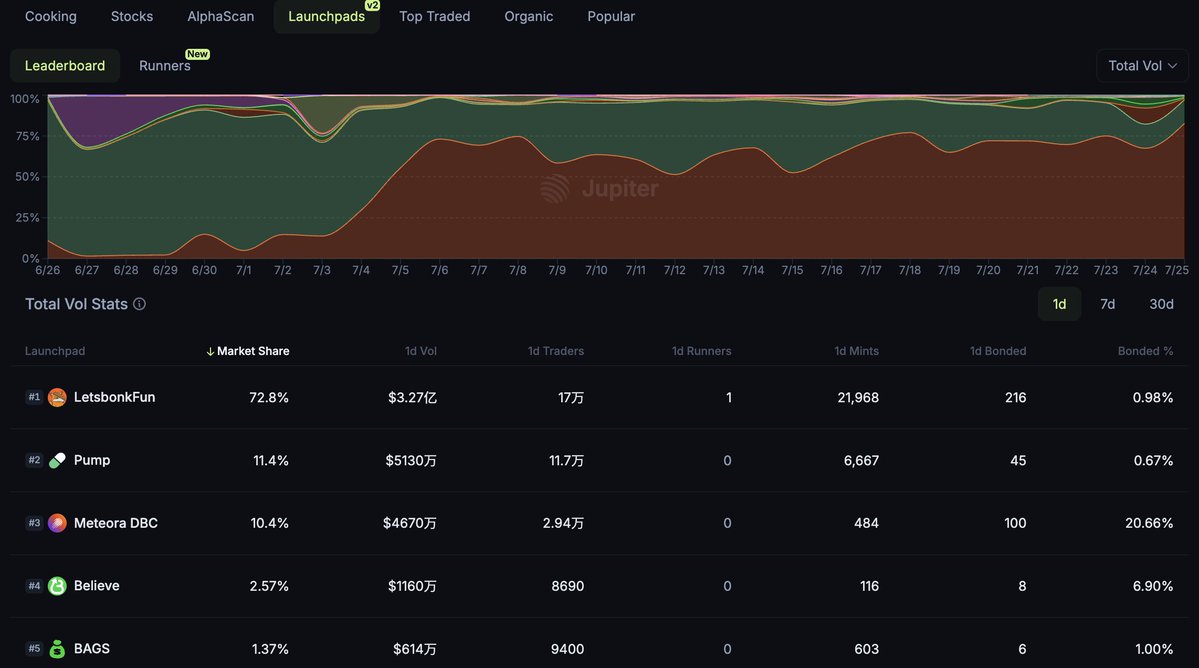Click BAGS's $614万 volume value
This screenshot has width=1199, height=668.
coord(414,649)
